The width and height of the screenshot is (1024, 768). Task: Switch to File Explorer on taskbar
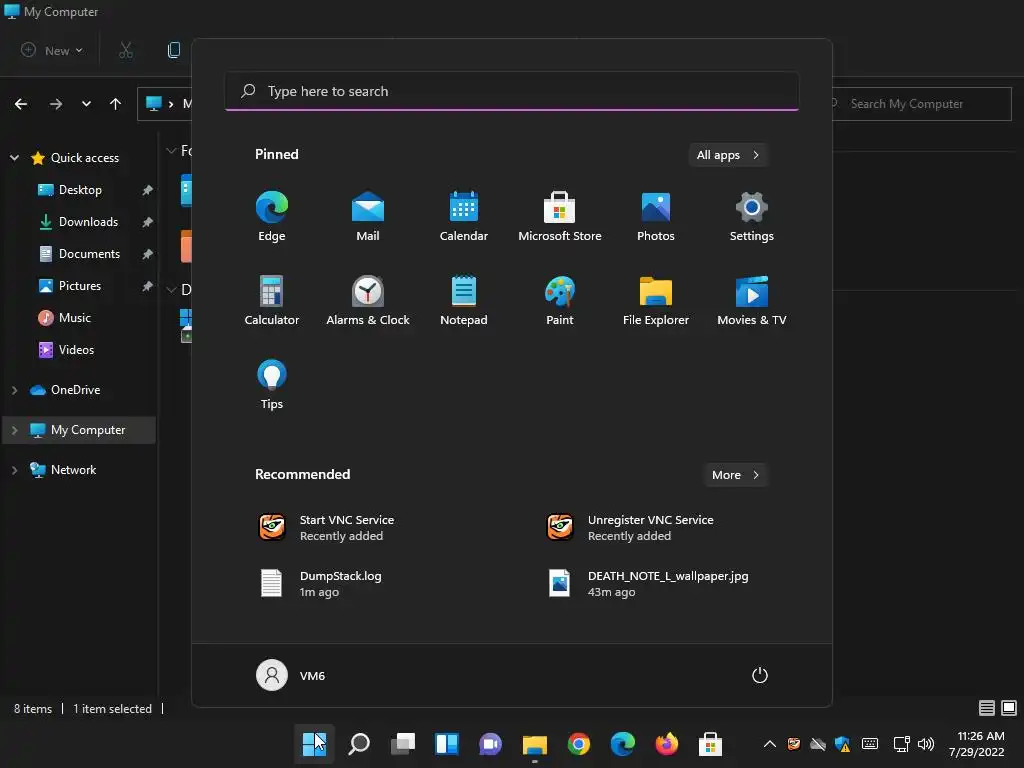(x=534, y=744)
